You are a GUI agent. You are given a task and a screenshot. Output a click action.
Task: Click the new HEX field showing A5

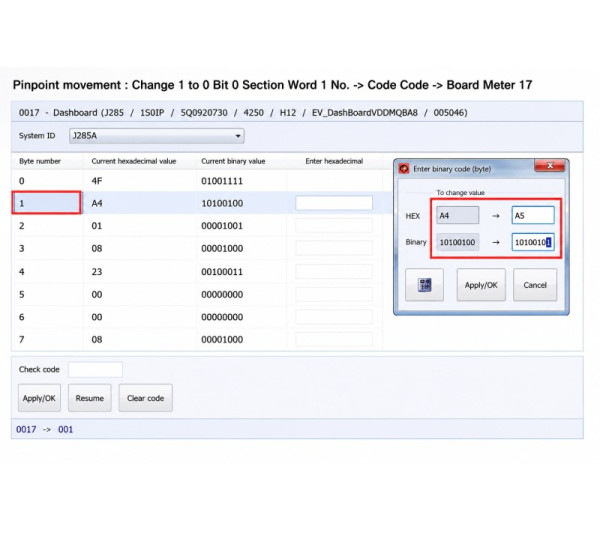(533, 215)
